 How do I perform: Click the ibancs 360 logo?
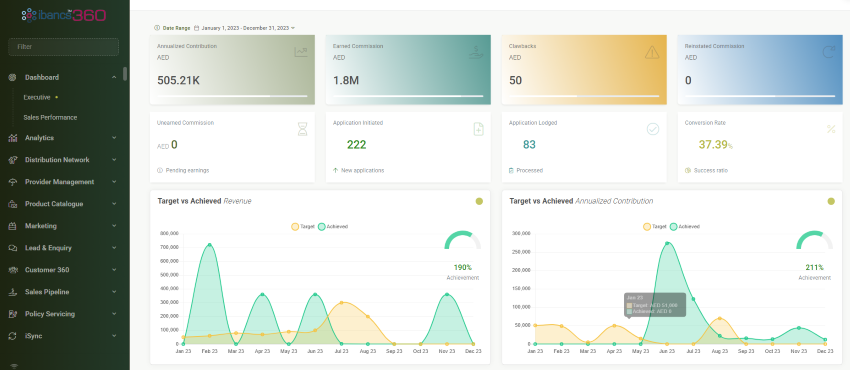[63, 15]
